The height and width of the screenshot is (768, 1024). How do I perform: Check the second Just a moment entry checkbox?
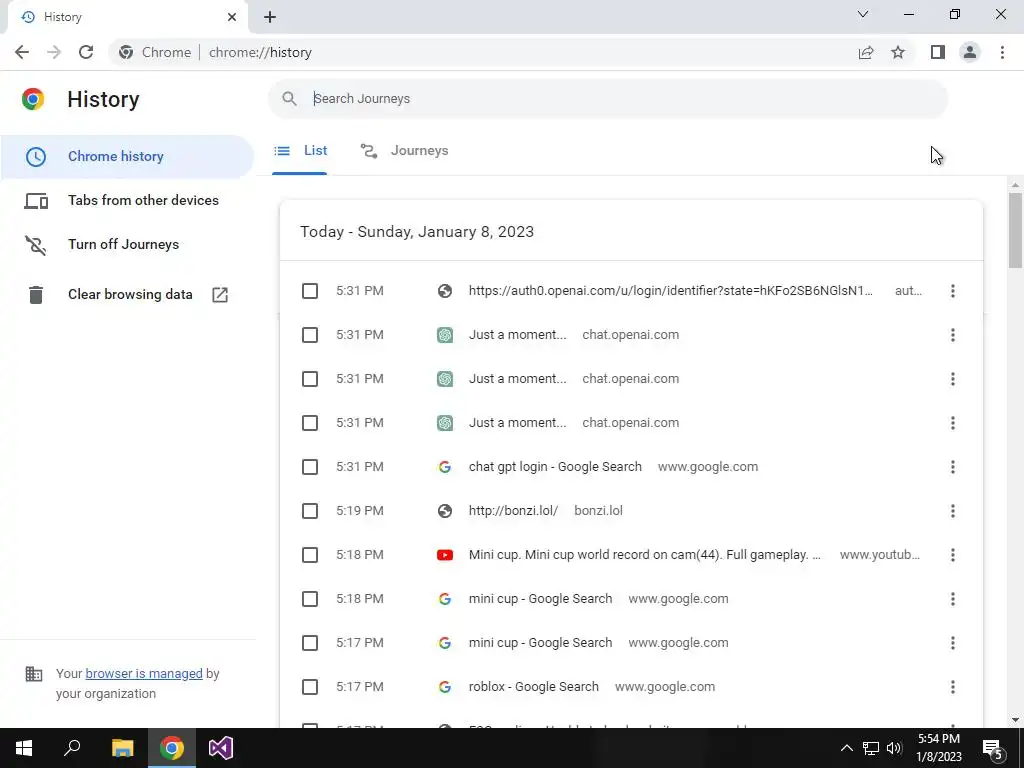310,379
